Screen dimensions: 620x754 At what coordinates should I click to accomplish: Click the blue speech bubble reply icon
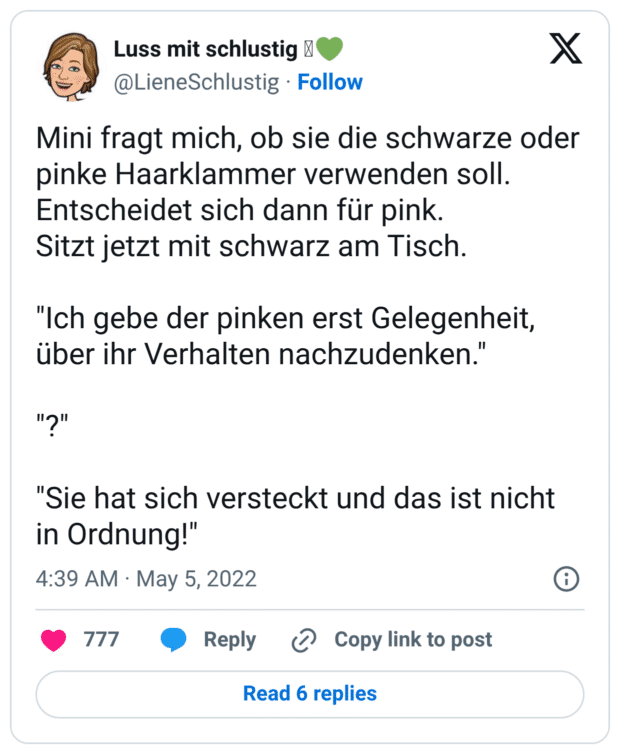[174, 640]
